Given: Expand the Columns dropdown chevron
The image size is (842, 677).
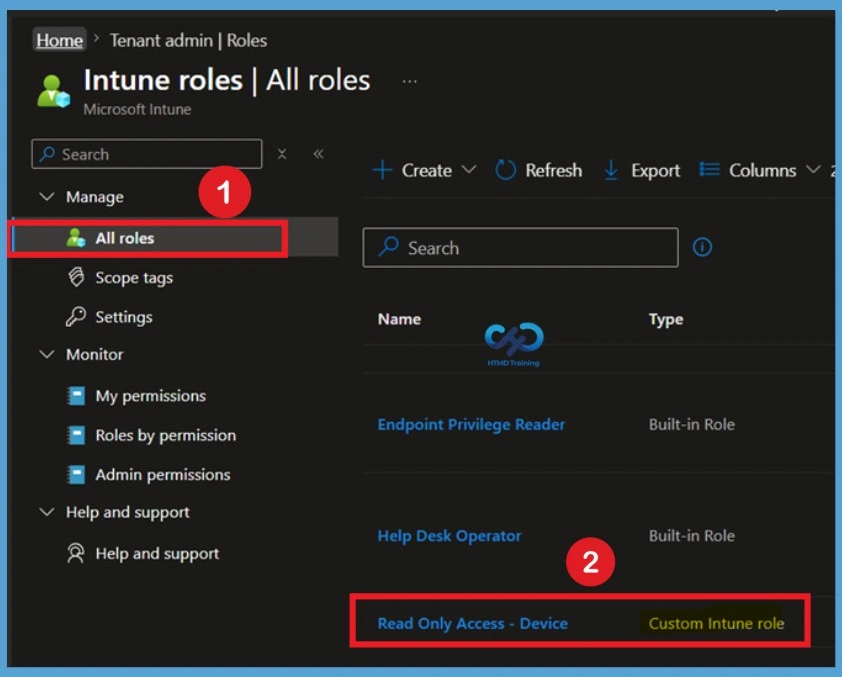Looking at the screenshot, I should pos(814,170).
